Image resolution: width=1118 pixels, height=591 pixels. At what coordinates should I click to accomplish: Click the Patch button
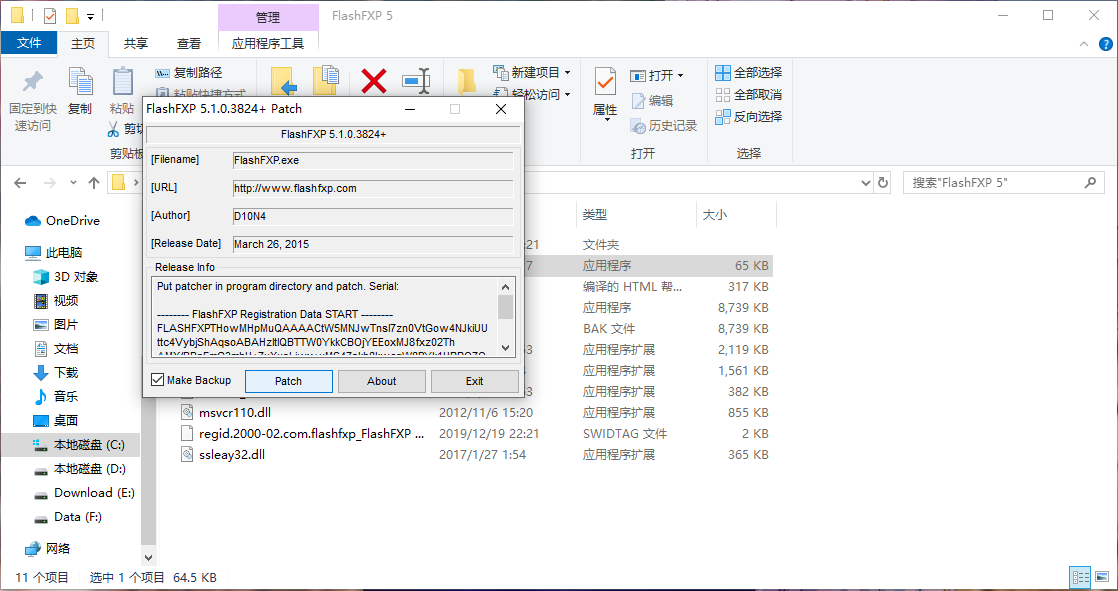[289, 381]
